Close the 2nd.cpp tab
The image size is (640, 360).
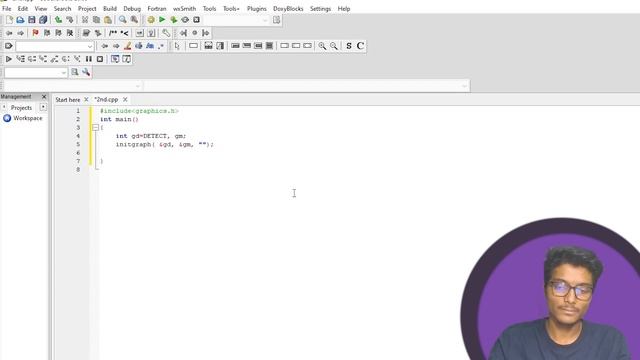[x=125, y=100]
